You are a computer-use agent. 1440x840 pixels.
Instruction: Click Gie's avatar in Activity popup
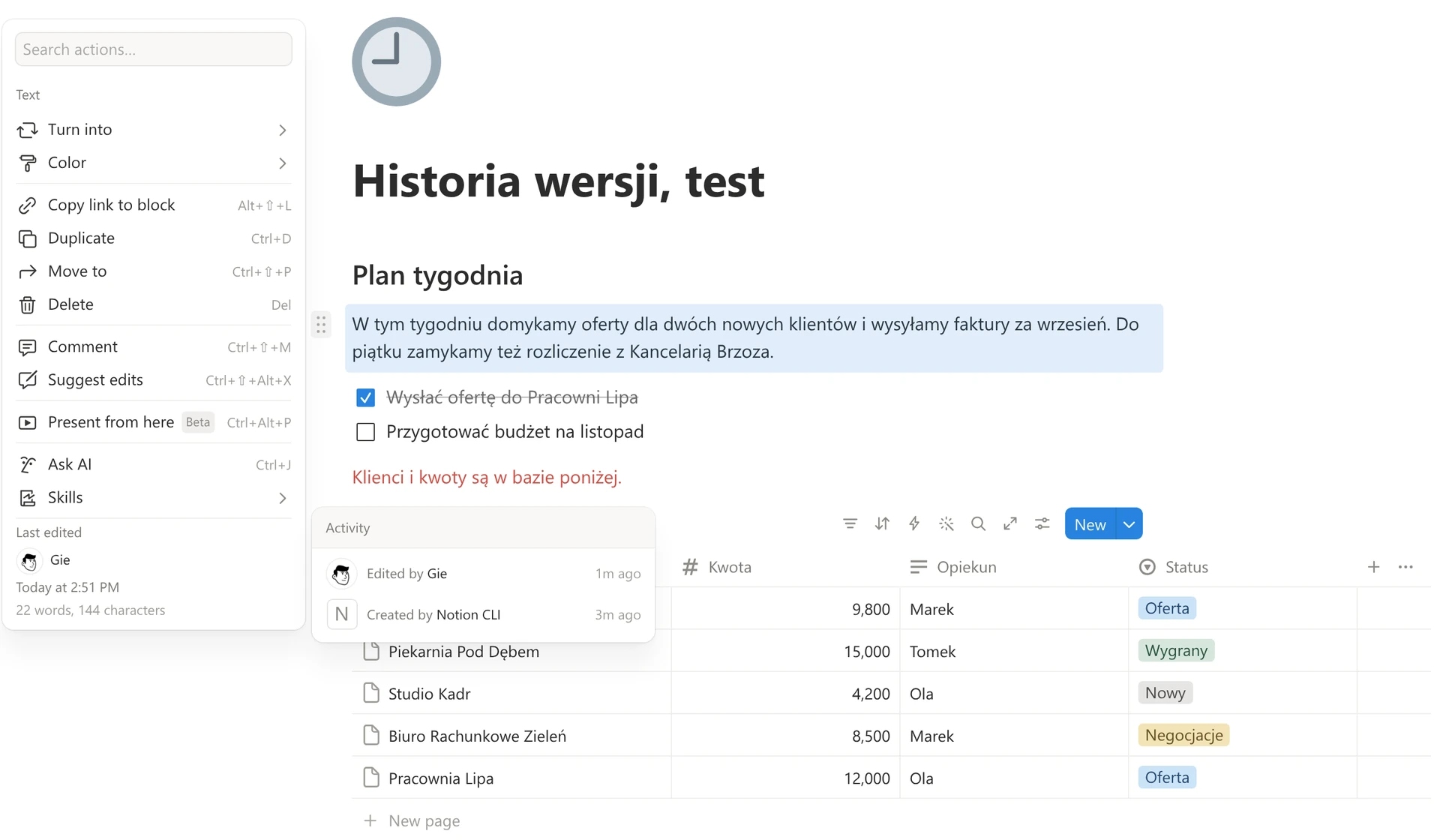click(341, 574)
